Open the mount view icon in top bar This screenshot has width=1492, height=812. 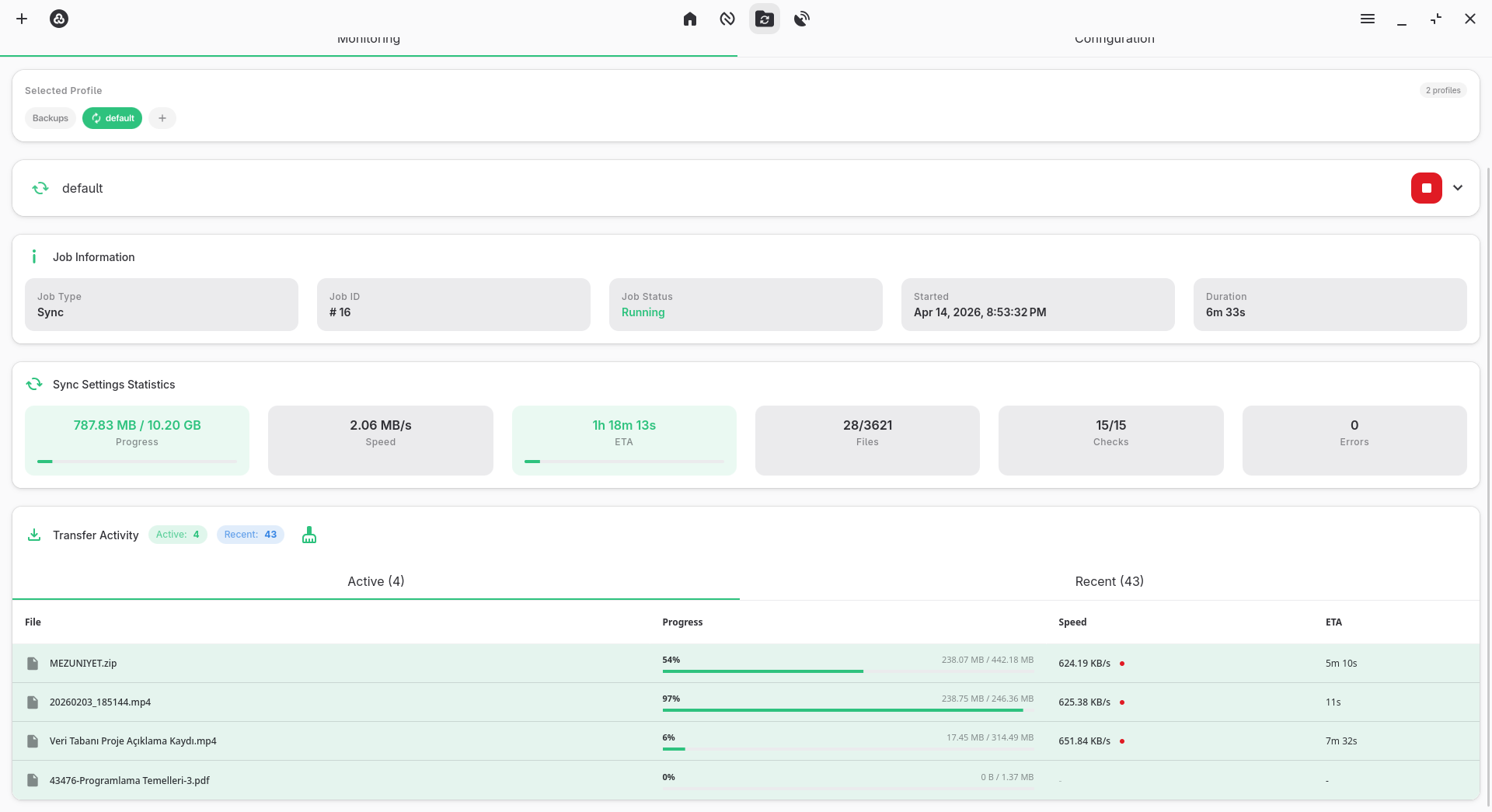(x=727, y=19)
